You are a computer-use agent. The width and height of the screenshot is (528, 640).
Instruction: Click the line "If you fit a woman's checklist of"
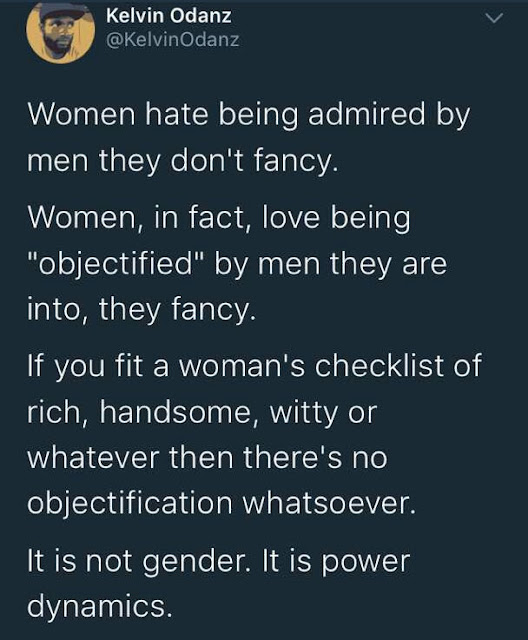255,366
